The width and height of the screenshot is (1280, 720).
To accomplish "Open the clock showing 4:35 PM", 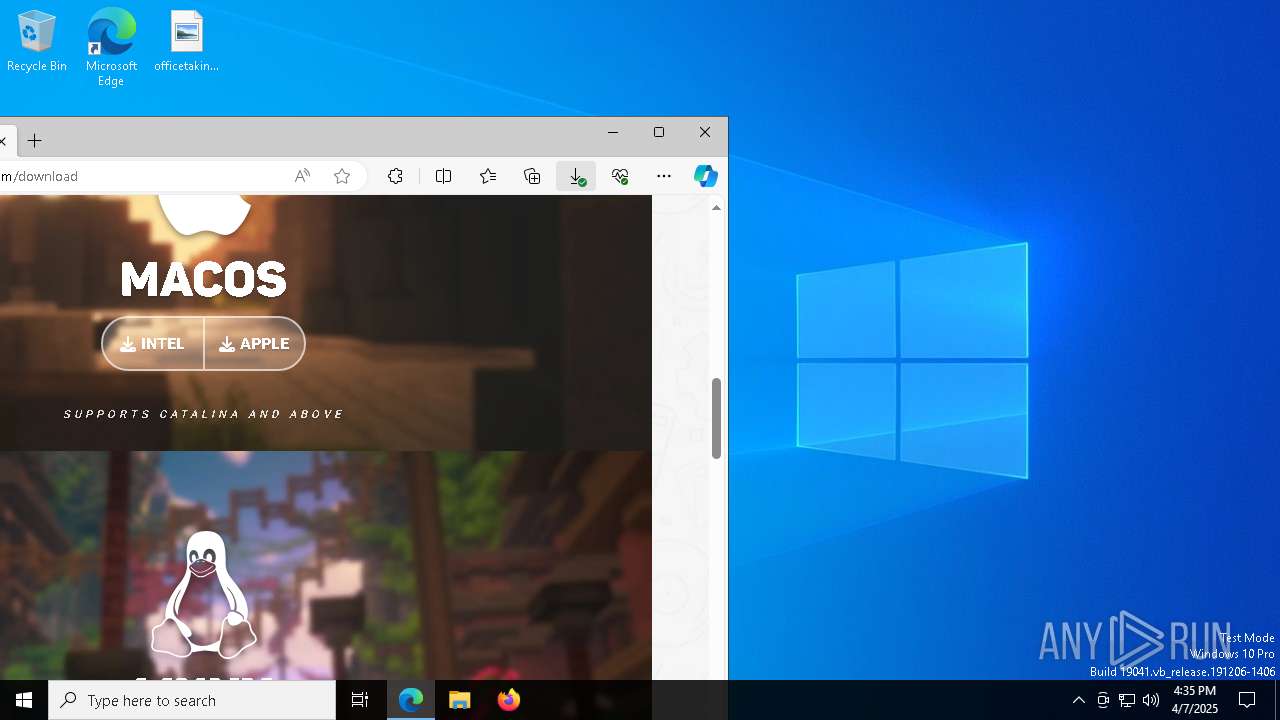I will click(1195, 700).
